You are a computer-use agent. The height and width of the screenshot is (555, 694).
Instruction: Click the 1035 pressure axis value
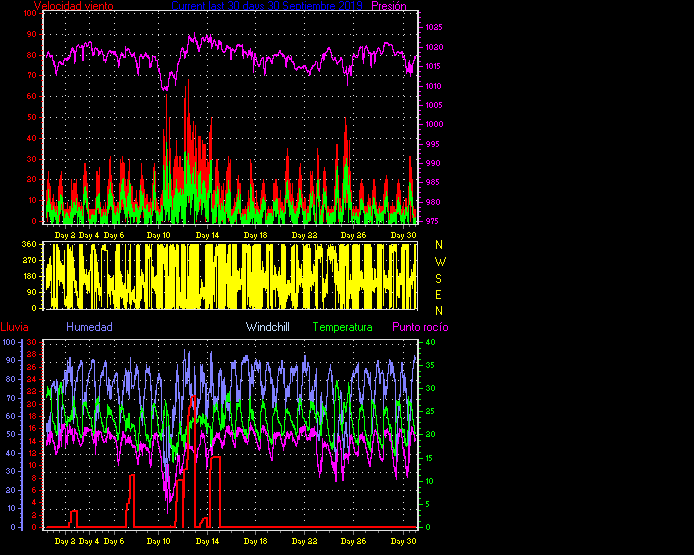pos(434,27)
